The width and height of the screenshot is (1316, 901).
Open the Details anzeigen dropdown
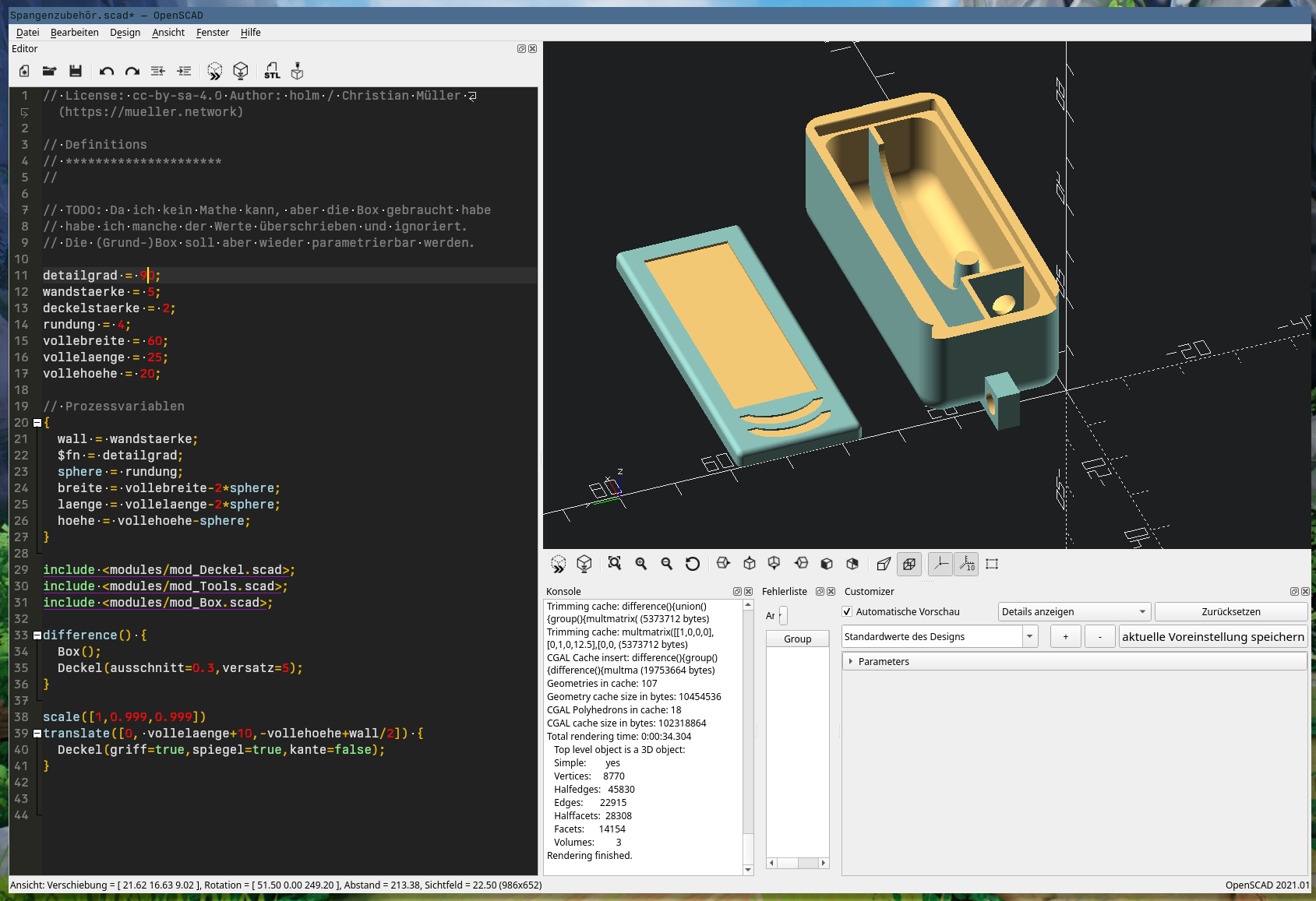click(x=1074, y=612)
